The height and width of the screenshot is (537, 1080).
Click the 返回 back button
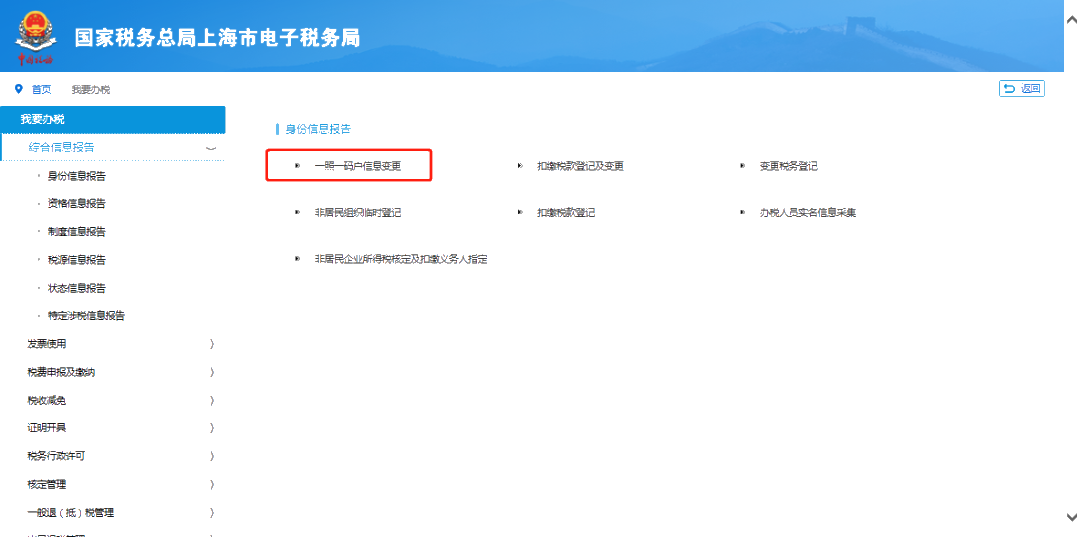click(1021, 88)
